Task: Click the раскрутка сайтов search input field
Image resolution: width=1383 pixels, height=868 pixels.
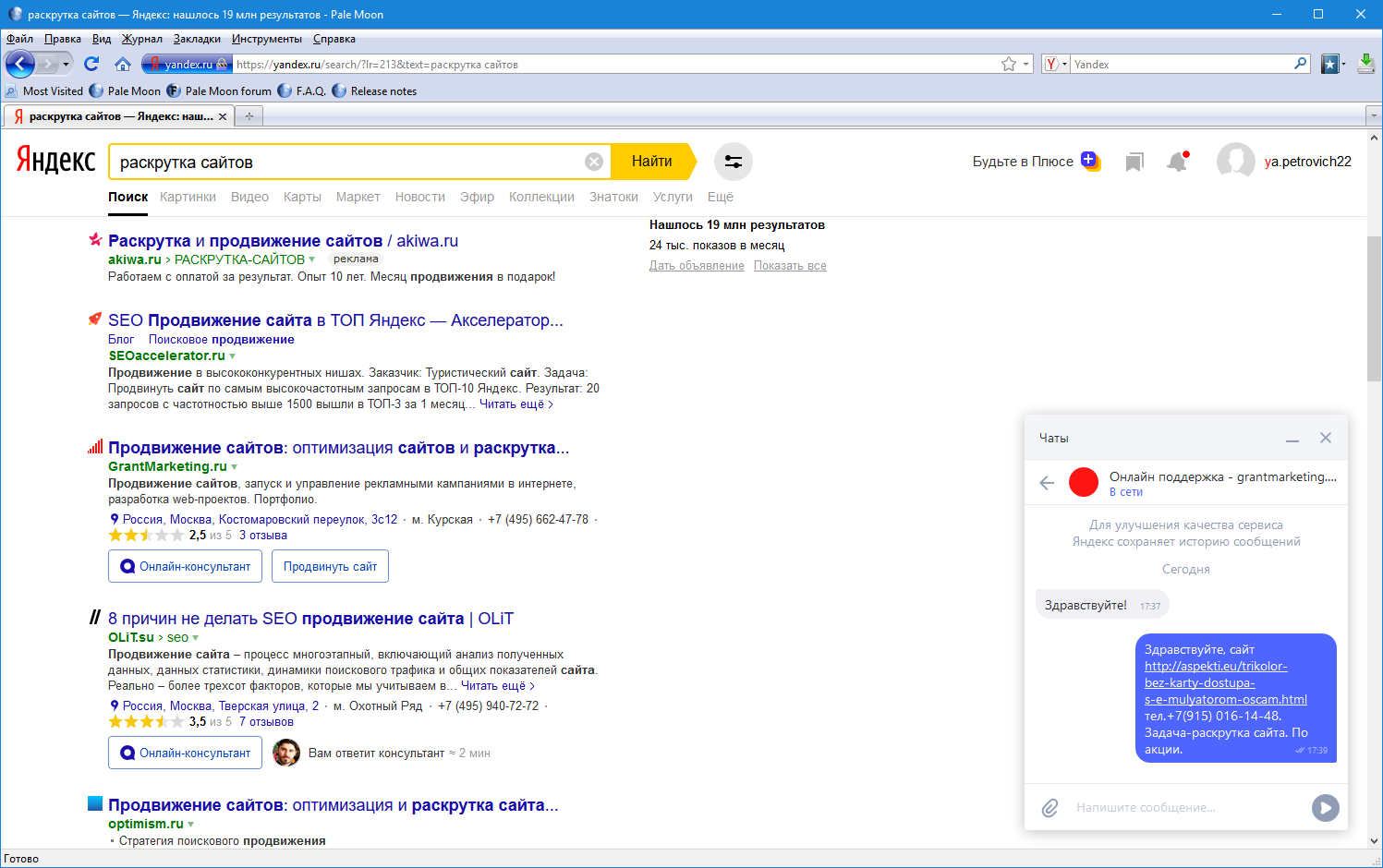Action: 347,162
